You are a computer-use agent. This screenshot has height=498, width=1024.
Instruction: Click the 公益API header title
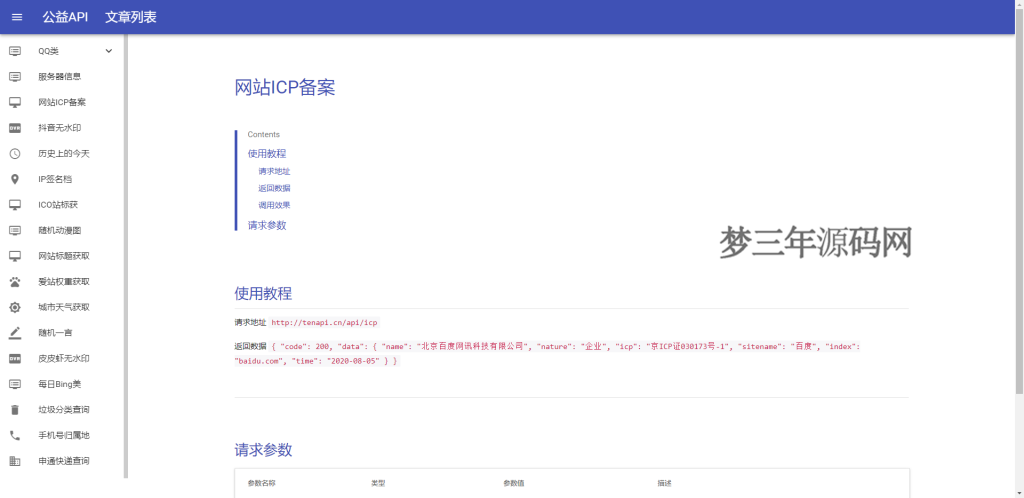click(65, 17)
